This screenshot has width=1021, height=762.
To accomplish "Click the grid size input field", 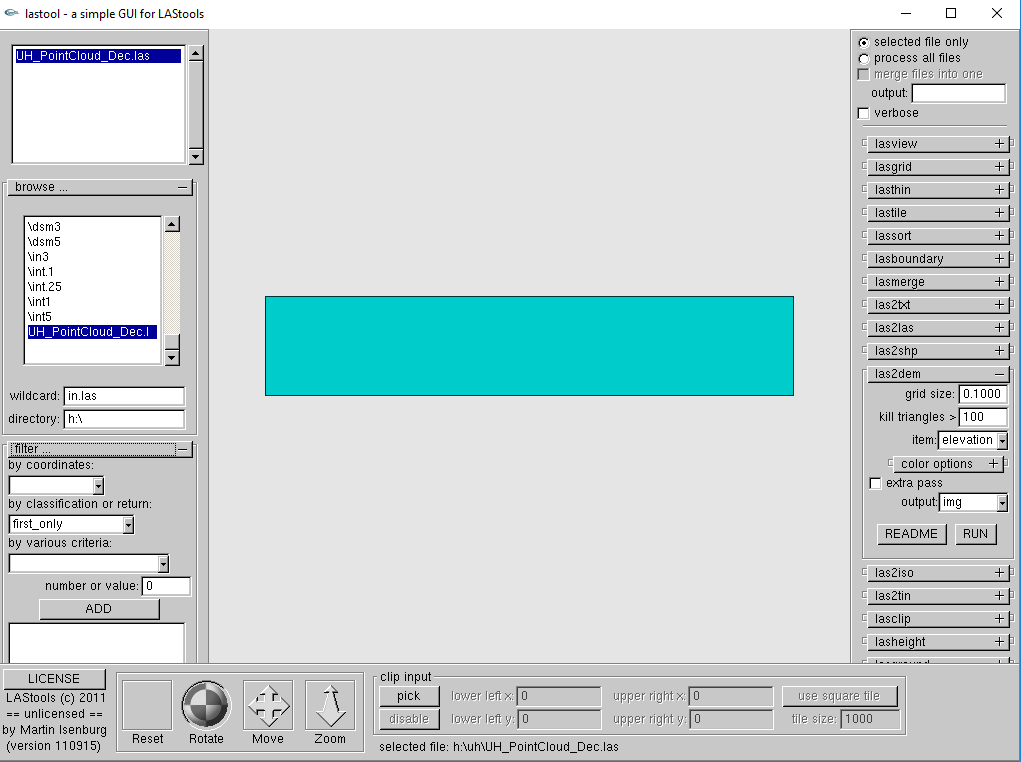I will pyautogui.click(x=982, y=394).
